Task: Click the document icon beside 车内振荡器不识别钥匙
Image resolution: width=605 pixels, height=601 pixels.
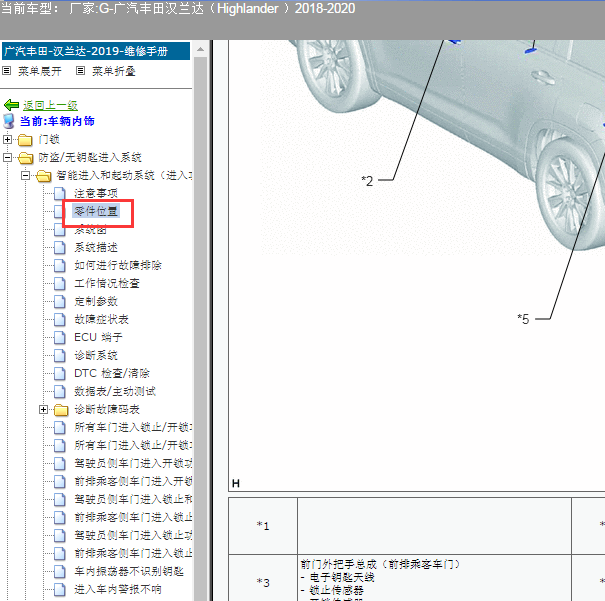Action: coord(59,571)
